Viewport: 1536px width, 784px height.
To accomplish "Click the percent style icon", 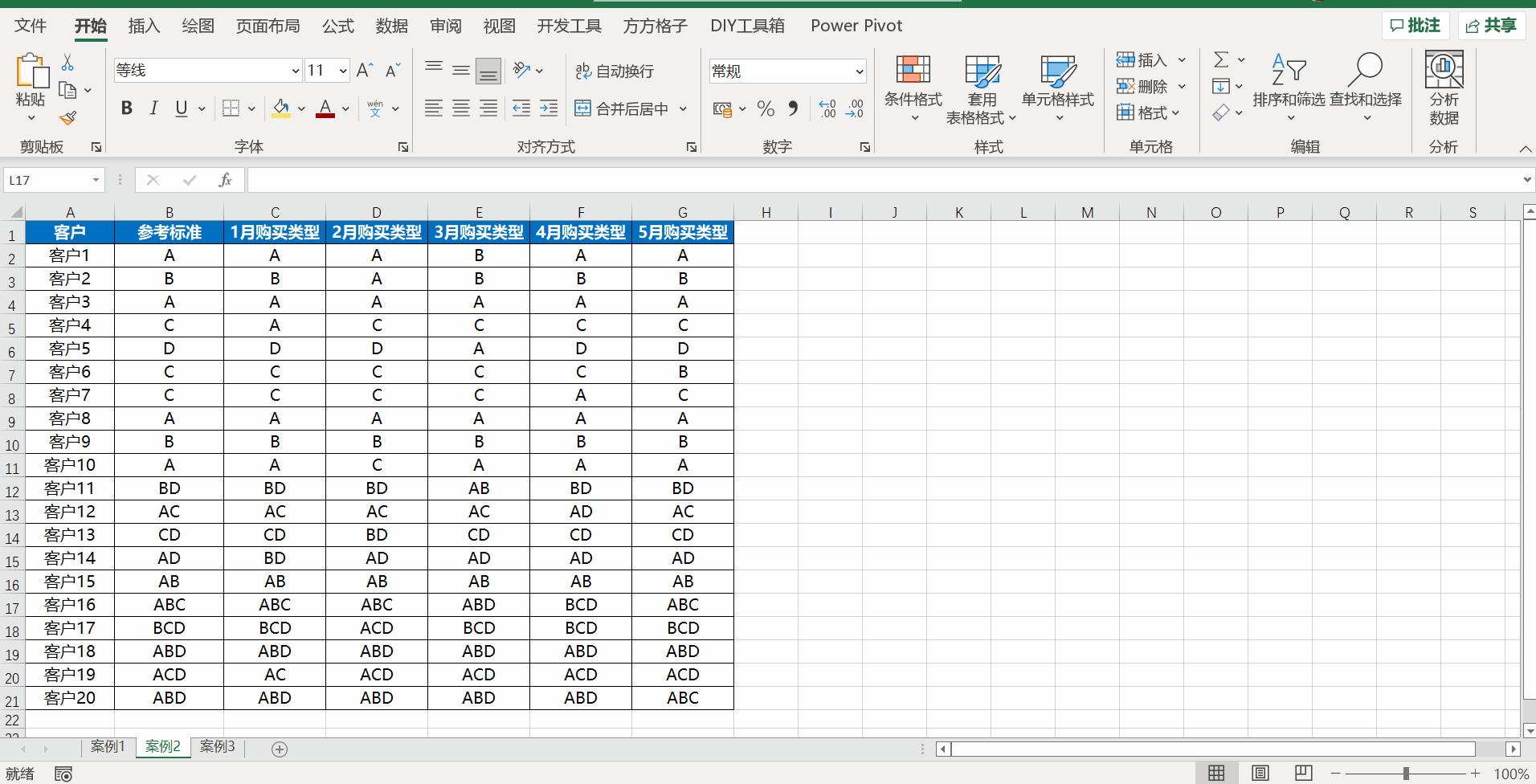I will 766,108.
